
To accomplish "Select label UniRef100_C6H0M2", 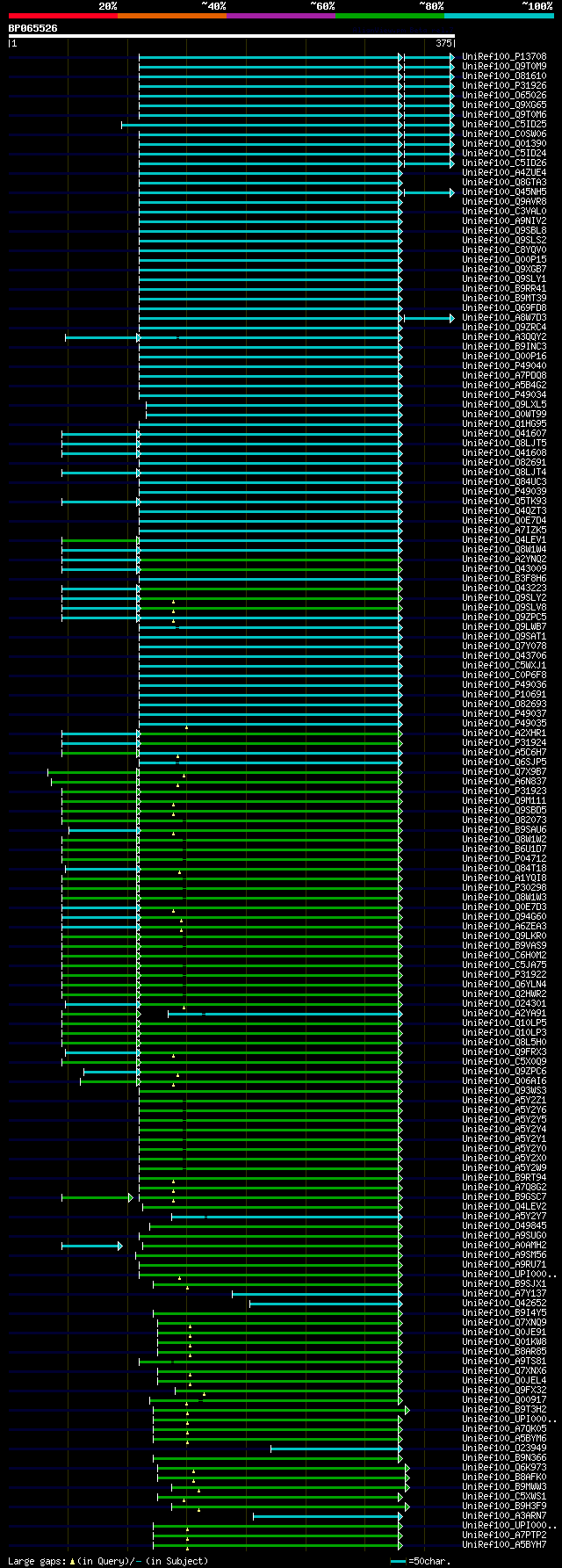I will coord(504,956).
